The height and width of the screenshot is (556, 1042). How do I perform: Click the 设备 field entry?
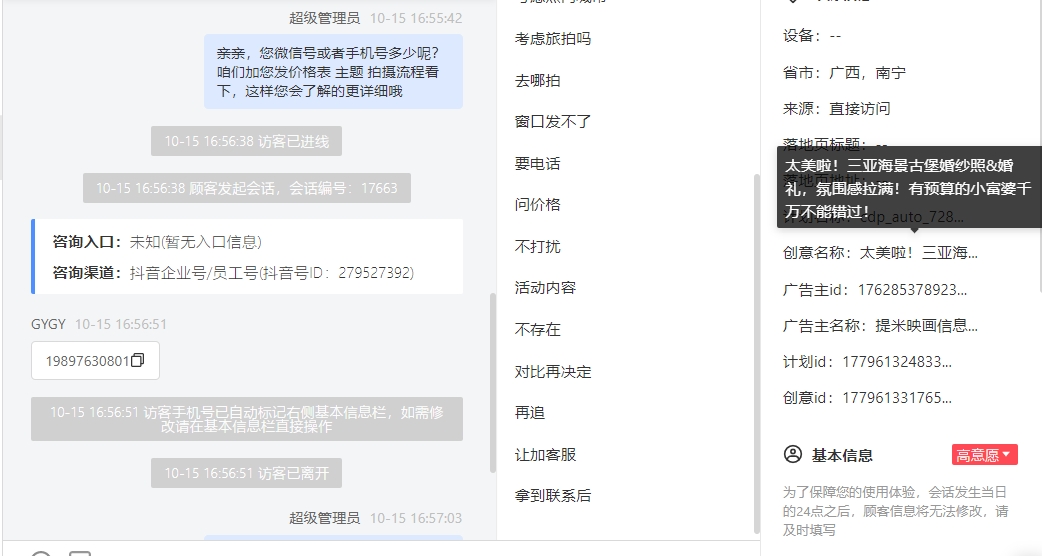click(x=811, y=36)
